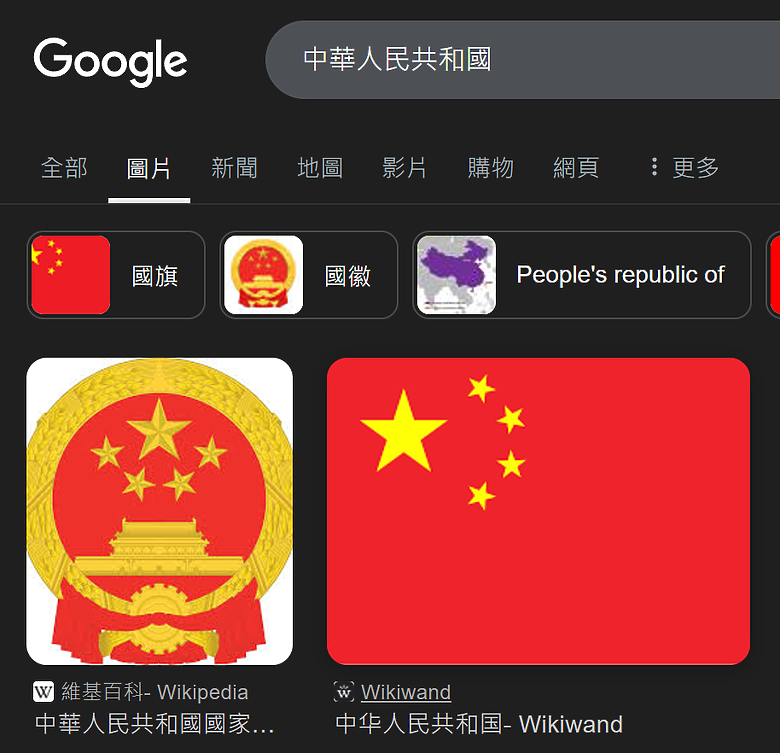Open the large red flag image result
Image resolution: width=780 pixels, height=753 pixels.
pyautogui.click(x=538, y=511)
